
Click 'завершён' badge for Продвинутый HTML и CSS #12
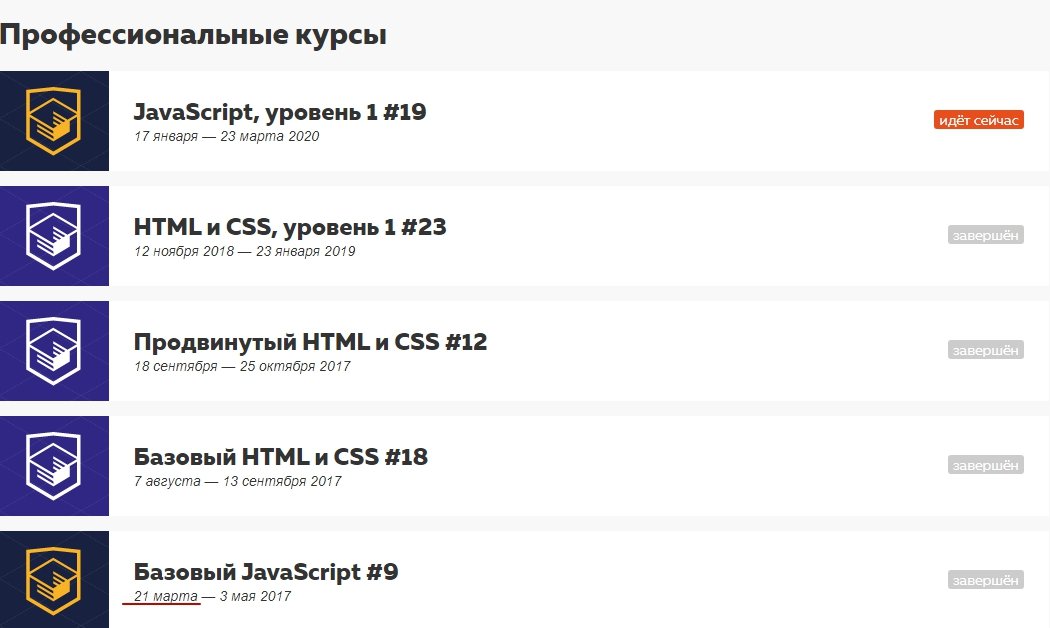985,350
